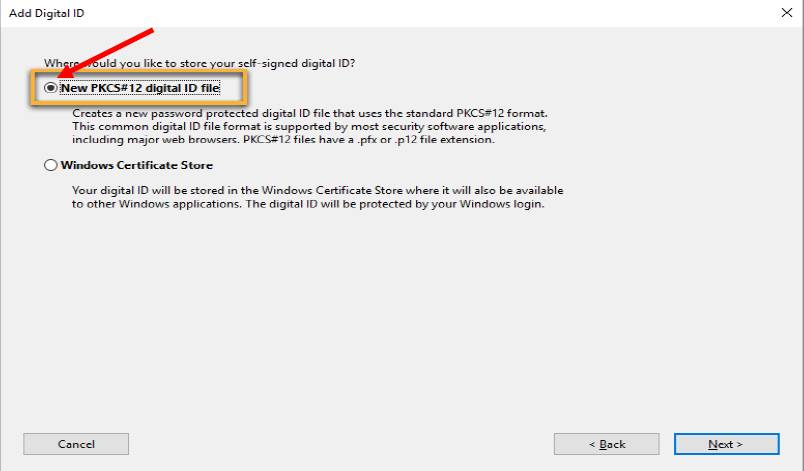Choose the Windows Certificate Store radio button
Screen dimensions: 804x471
(50, 165)
